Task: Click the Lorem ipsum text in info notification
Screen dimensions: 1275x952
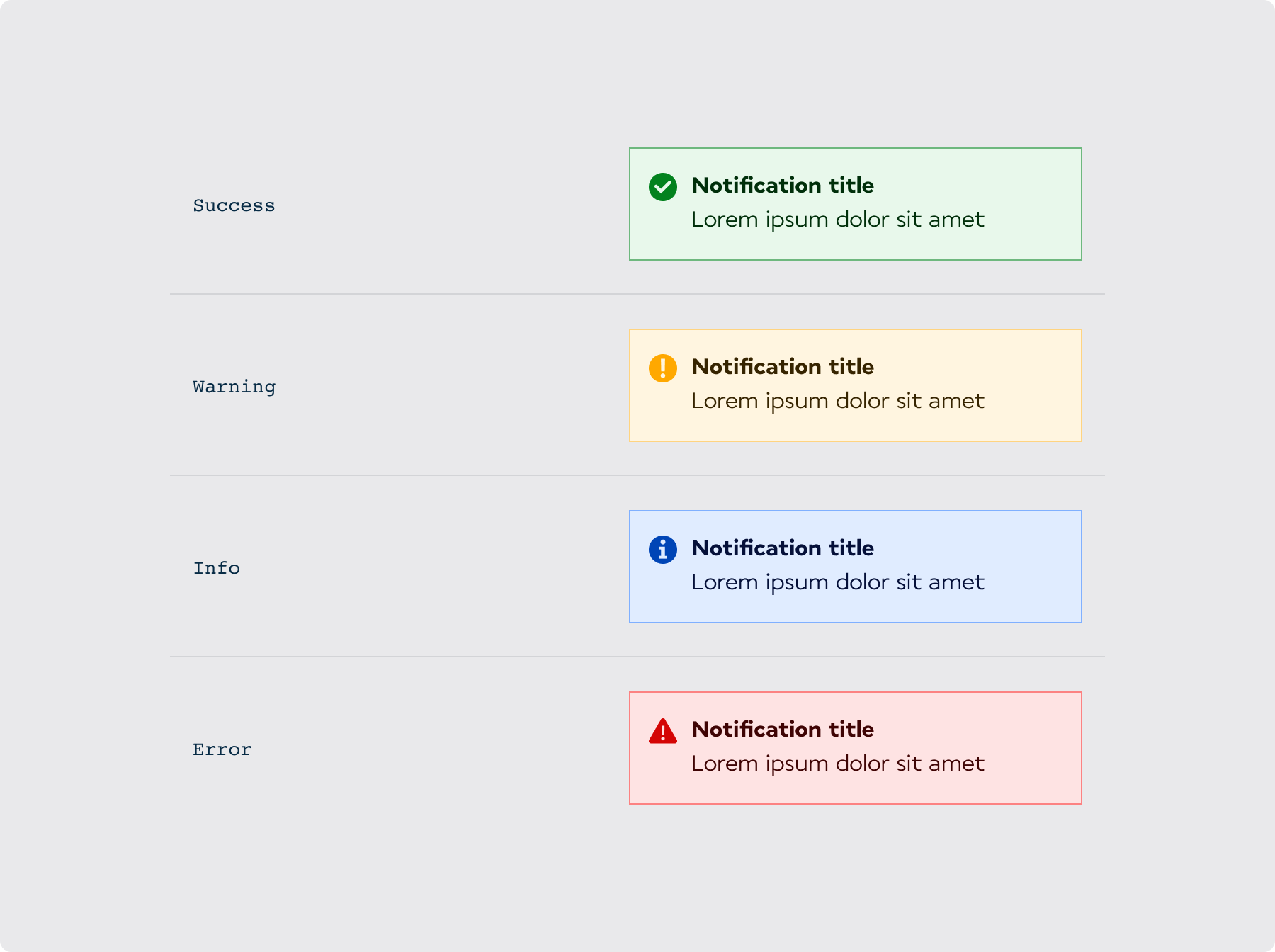Action: tap(837, 582)
